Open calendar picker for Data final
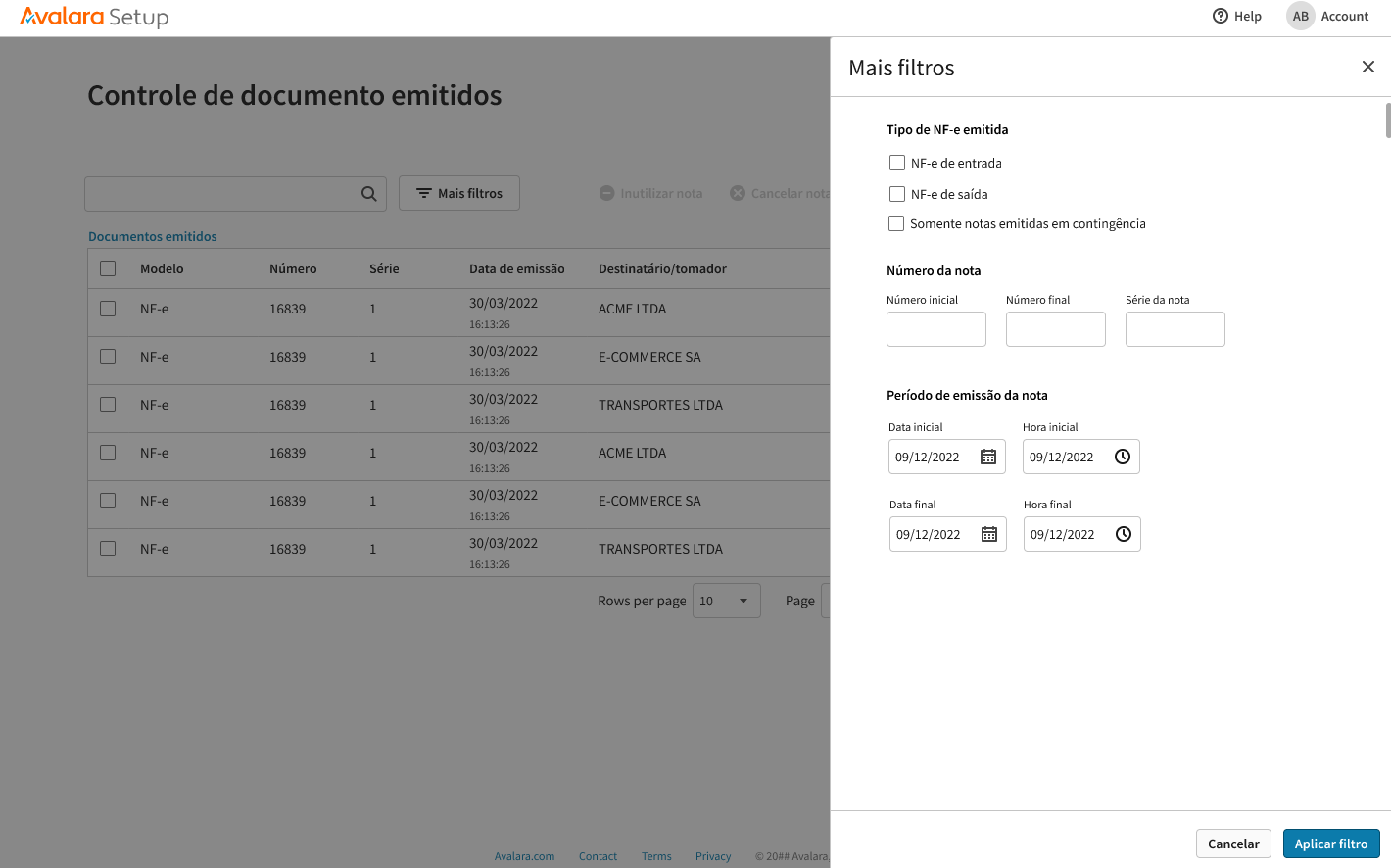The width and height of the screenshot is (1391, 868). pyautogui.click(x=989, y=534)
